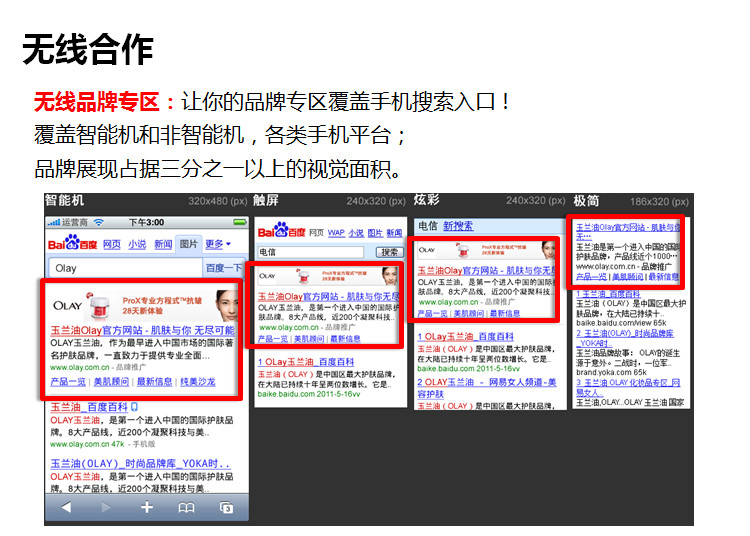Screen dimensions: 750x536
Task: Click the 无线合作 slide title
Action: pos(88,49)
